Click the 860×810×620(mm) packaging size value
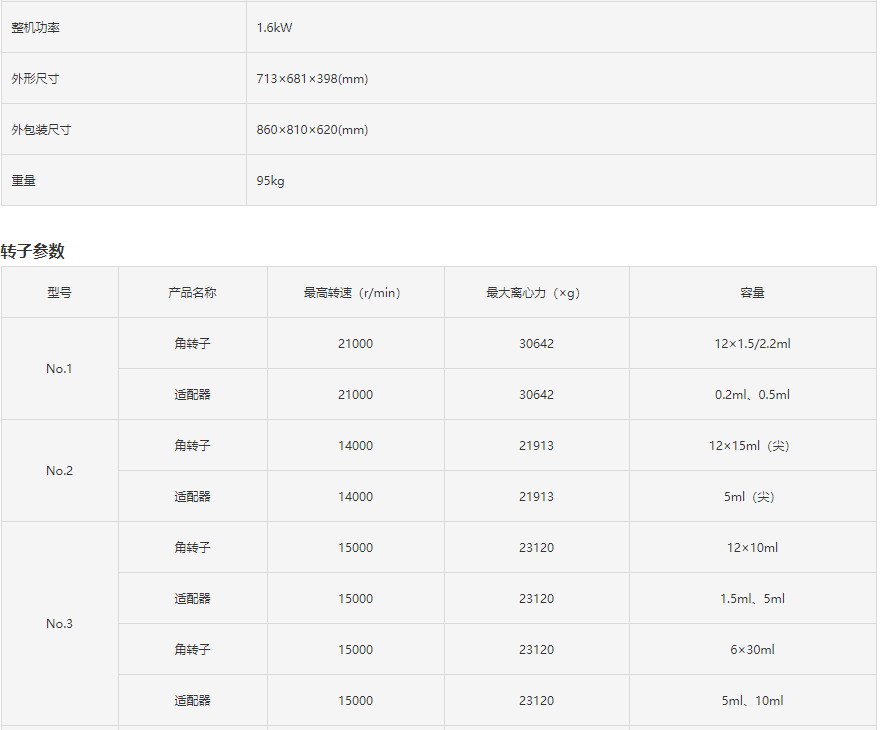Screen dimensions: 881x730 click(312, 130)
